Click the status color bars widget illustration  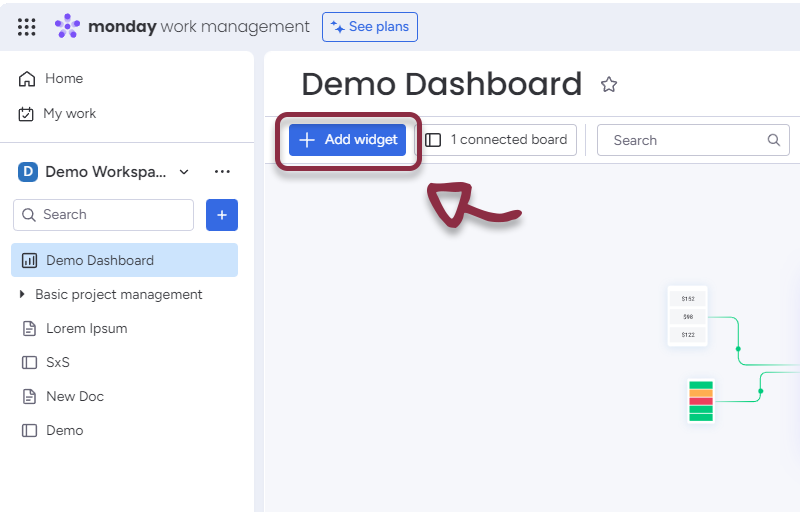[701, 400]
